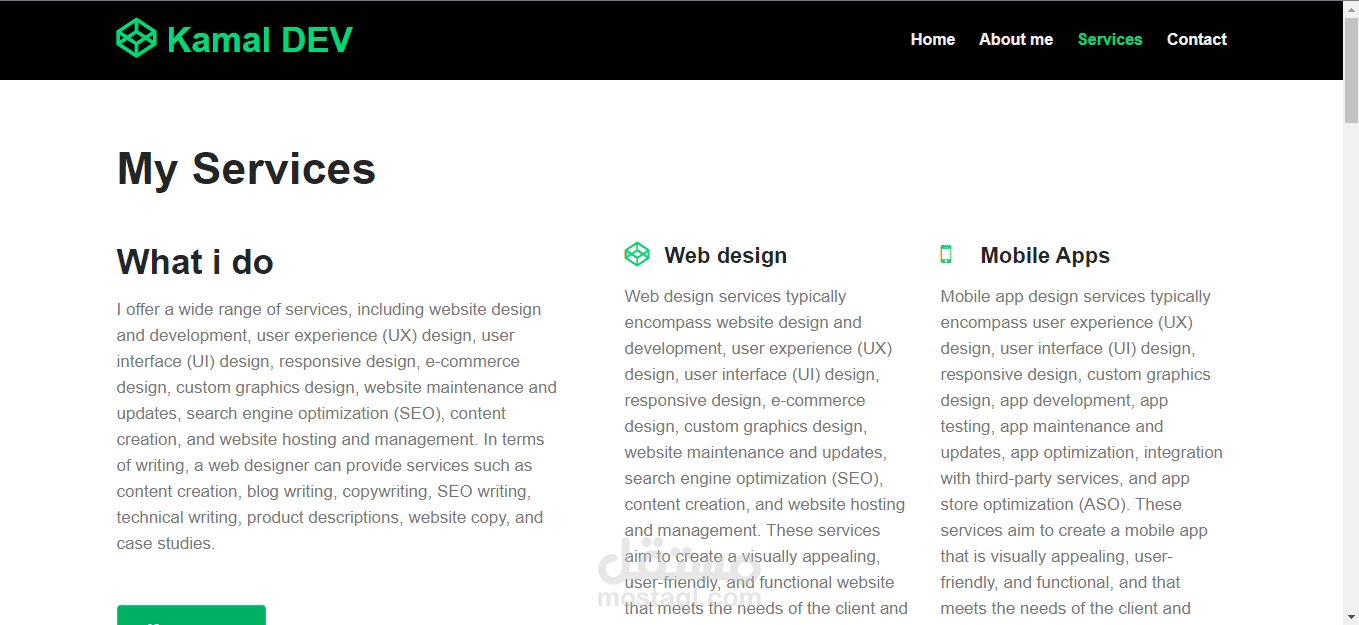This screenshot has height=625, width=1359.
Task: Click the paragraph starting 'Web design services typically'
Action: click(766, 455)
